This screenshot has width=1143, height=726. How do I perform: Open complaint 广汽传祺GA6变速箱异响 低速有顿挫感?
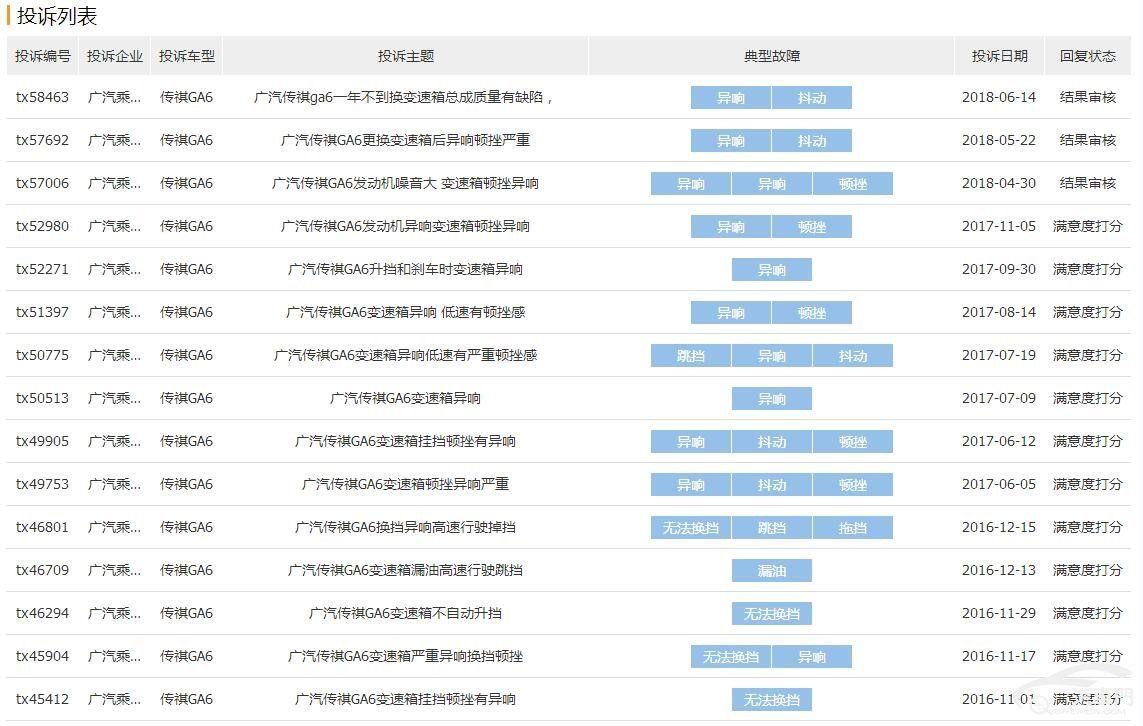click(405, 312)
